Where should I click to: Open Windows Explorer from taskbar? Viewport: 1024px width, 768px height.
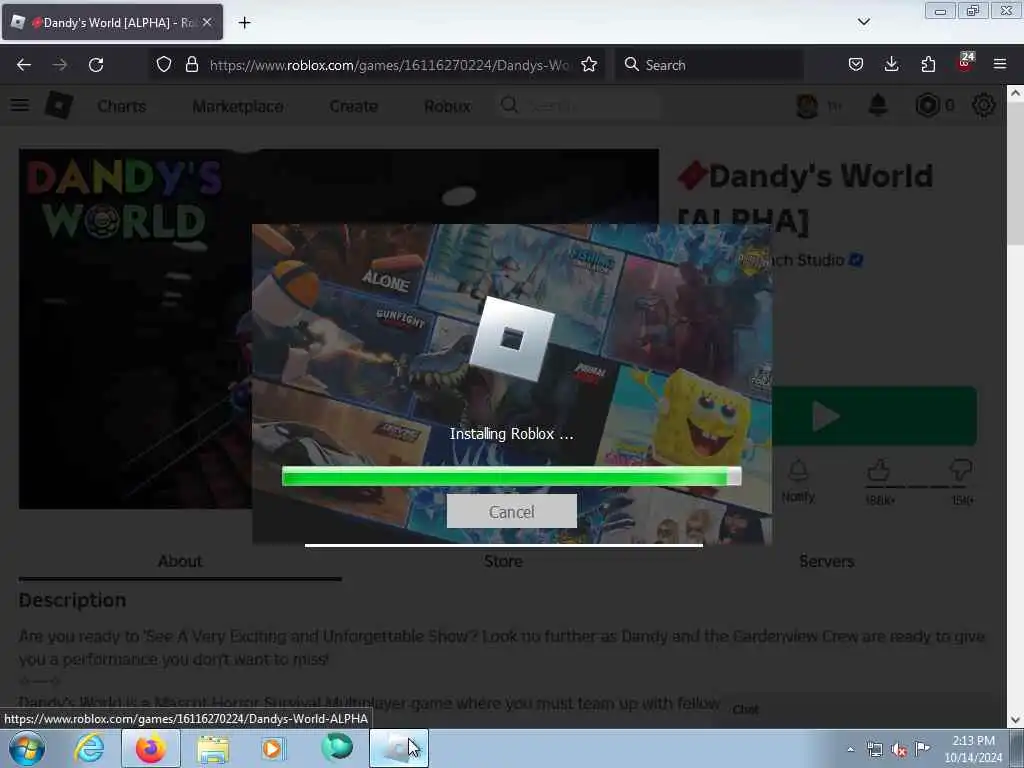213,748
